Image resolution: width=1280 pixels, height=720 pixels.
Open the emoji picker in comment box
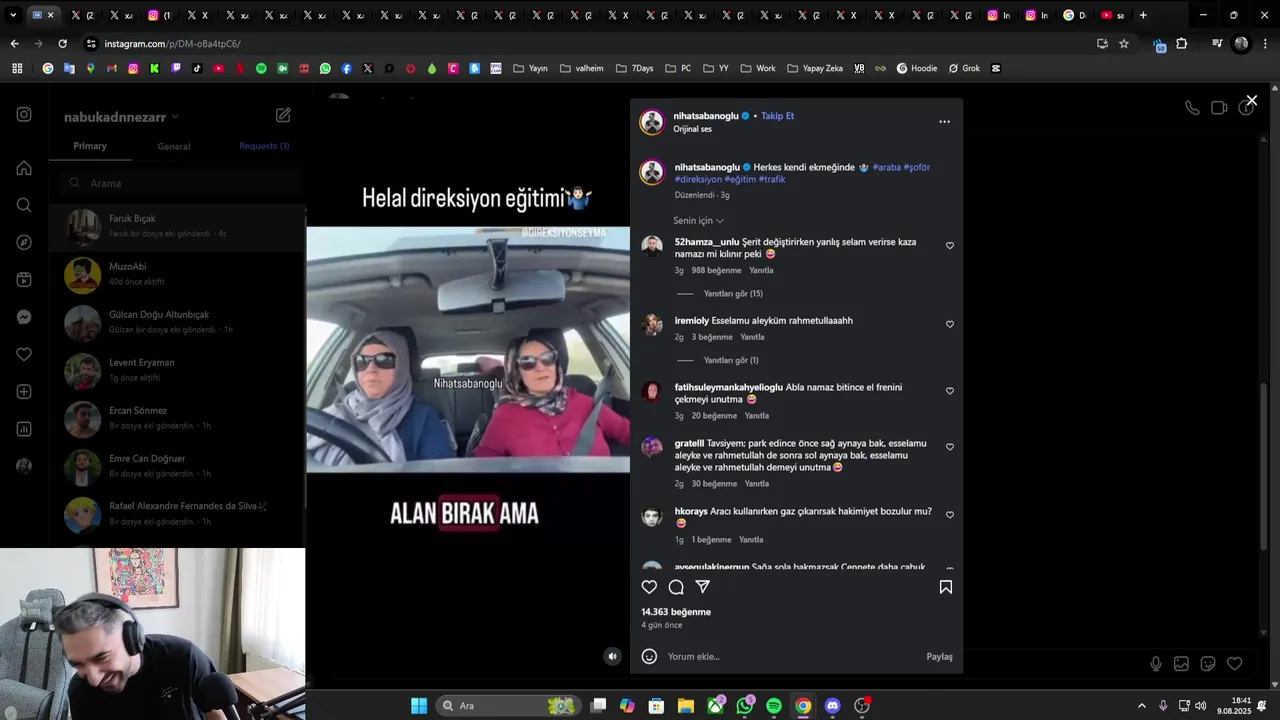coord(649,656)
